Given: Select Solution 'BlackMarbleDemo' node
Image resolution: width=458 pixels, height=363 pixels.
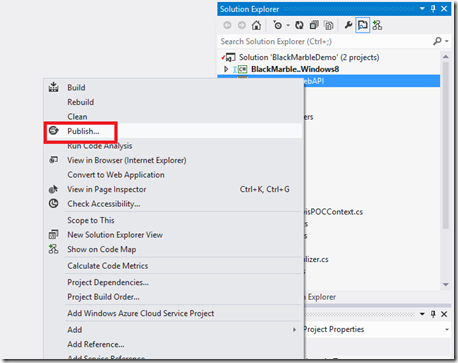Looking at the screenshot, I should pyautogui.click(x=309, y=57).
